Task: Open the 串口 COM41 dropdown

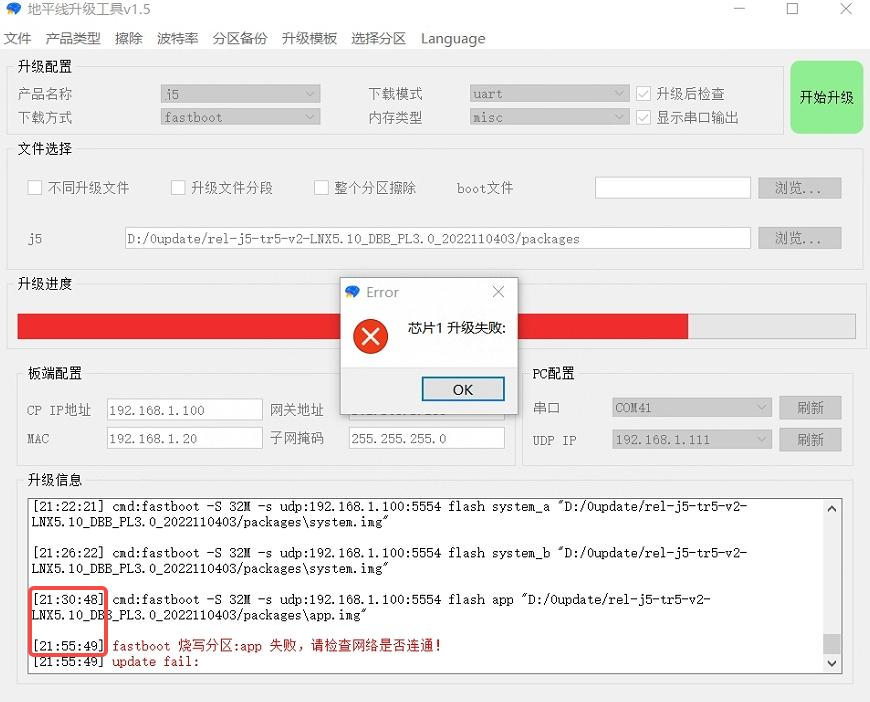Action: point(691,408)
